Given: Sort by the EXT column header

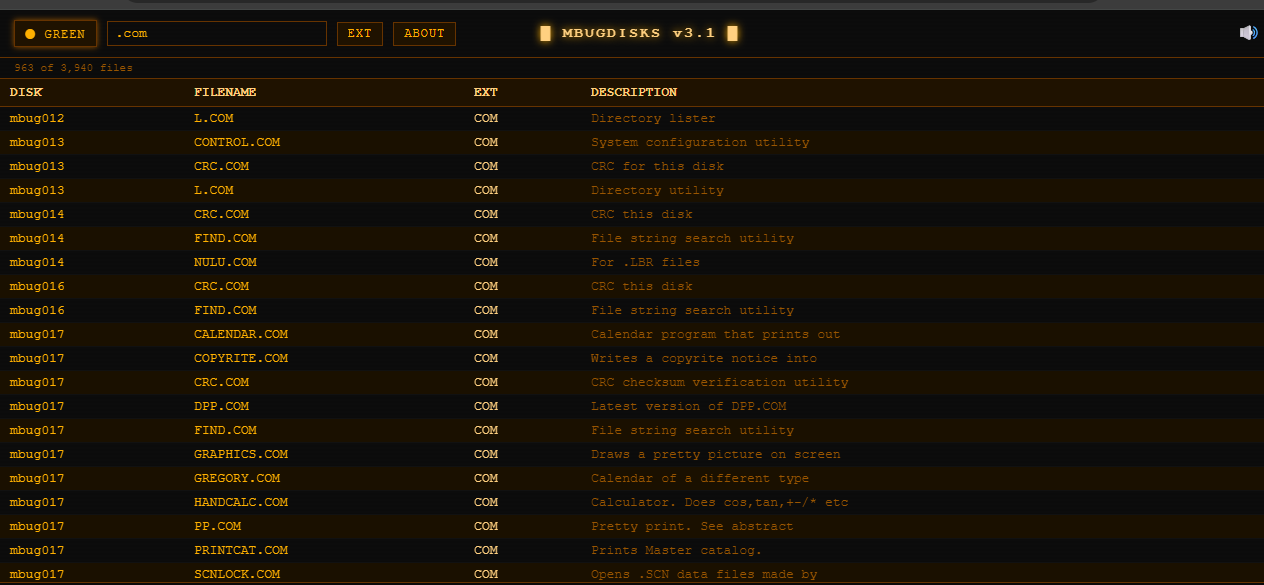Looking at the screenshot, I should (x=486, y=92).
